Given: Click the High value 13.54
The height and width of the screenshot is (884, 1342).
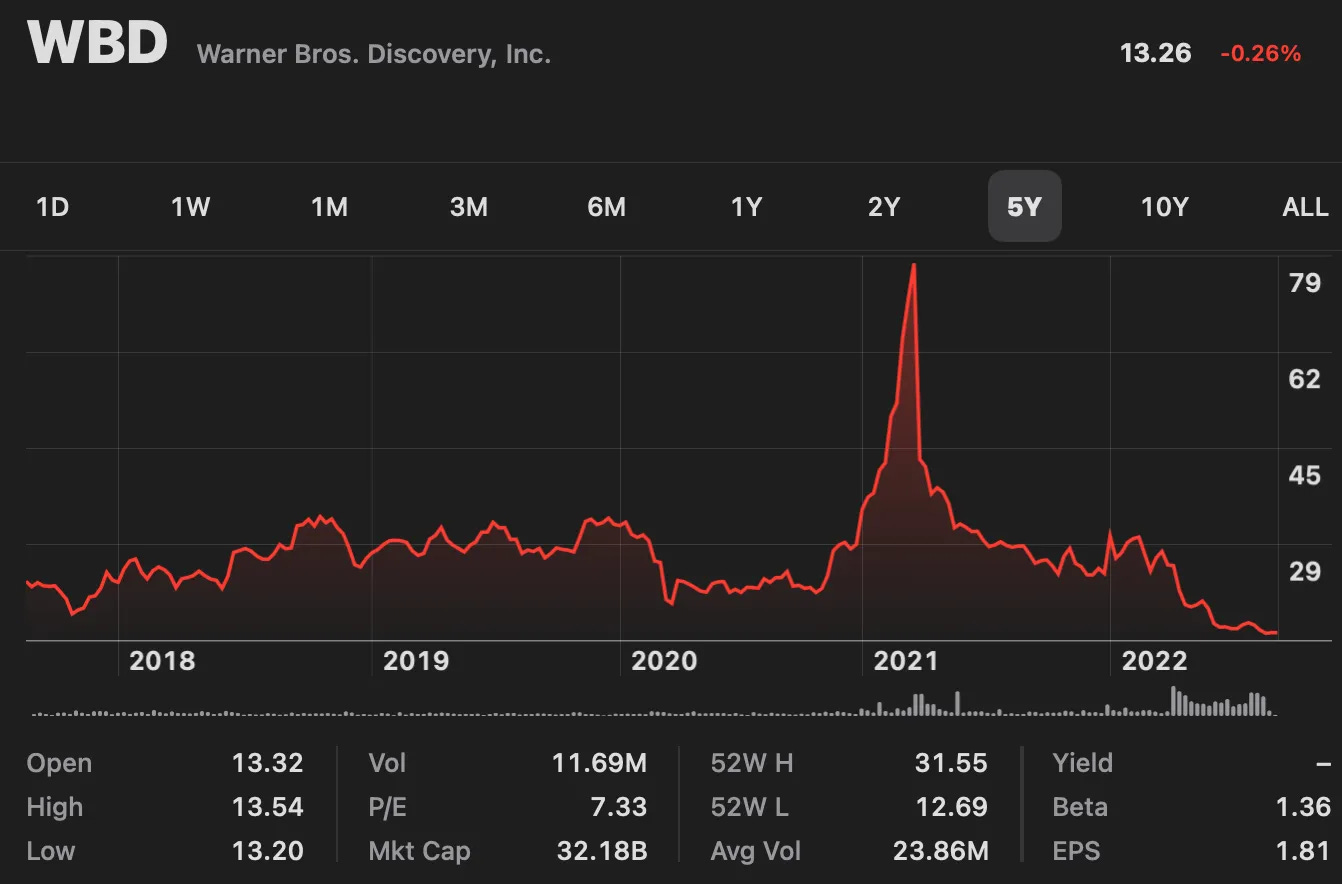Looking at the screenshot, I should 267,807.
